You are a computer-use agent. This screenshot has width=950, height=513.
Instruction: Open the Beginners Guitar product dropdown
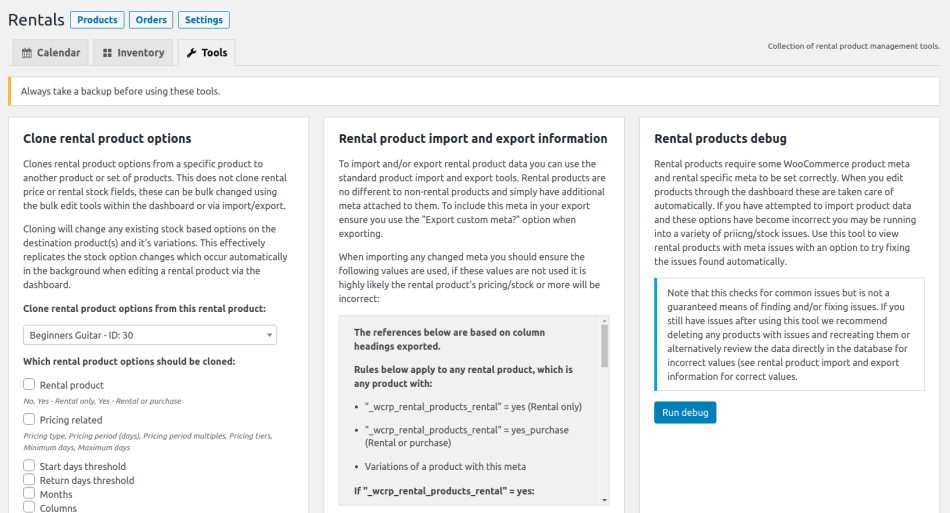pyautogui.click(x=150, y=335)
